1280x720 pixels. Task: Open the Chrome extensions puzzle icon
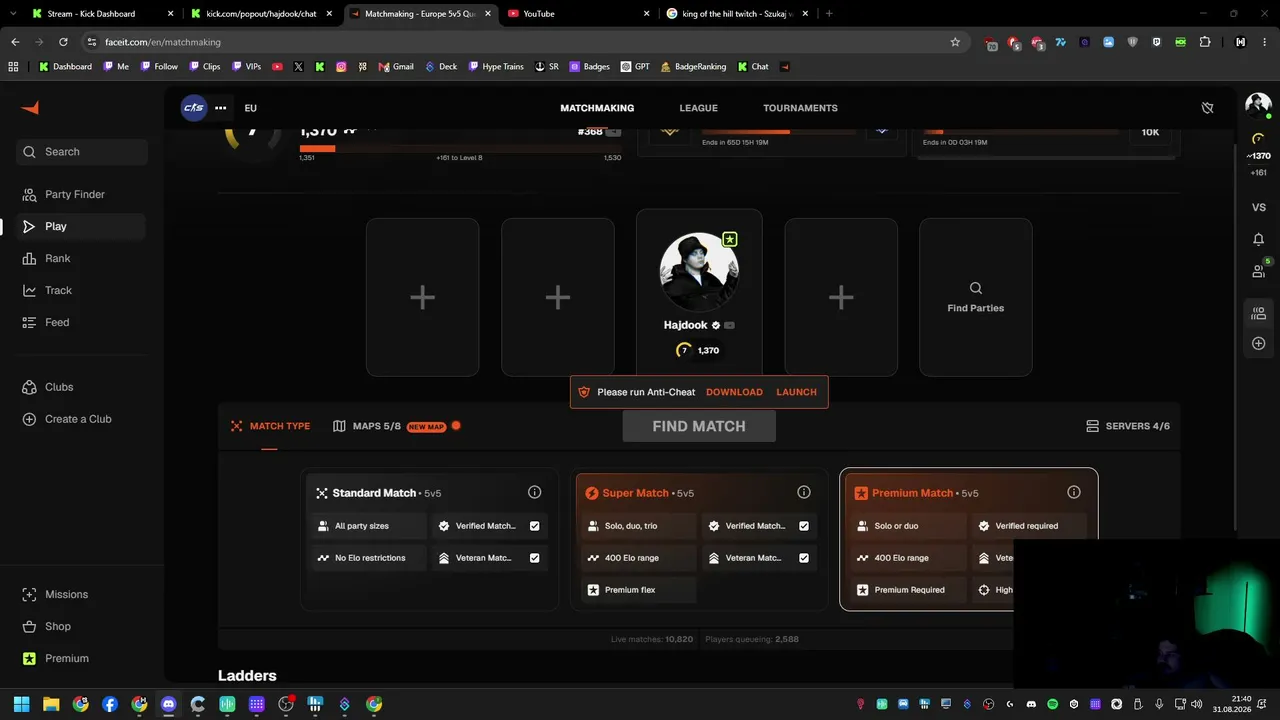point(1204,42)
